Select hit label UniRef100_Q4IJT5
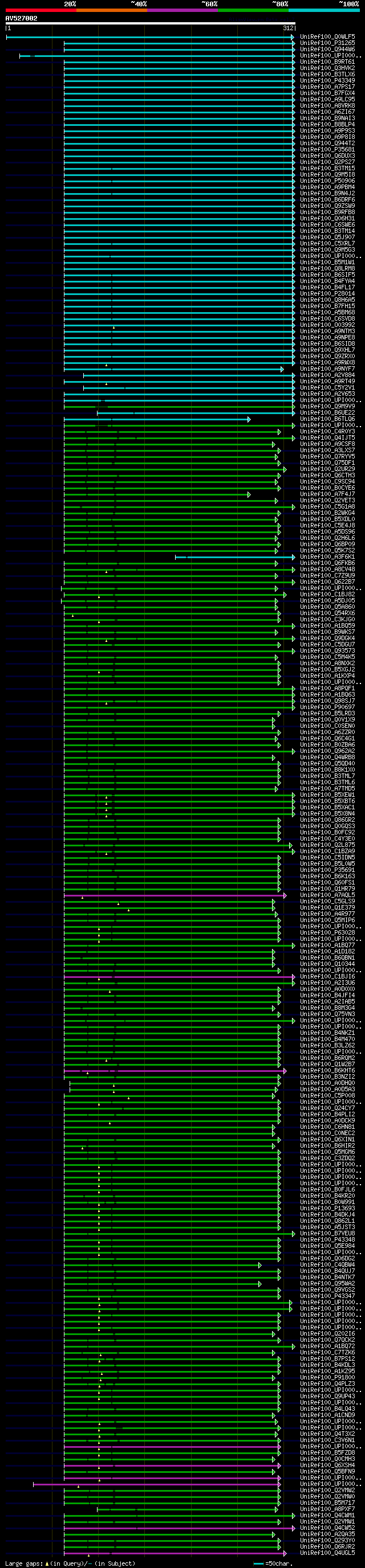Image resolution: width=365 pixels, height=1568 pixels. 328,437
